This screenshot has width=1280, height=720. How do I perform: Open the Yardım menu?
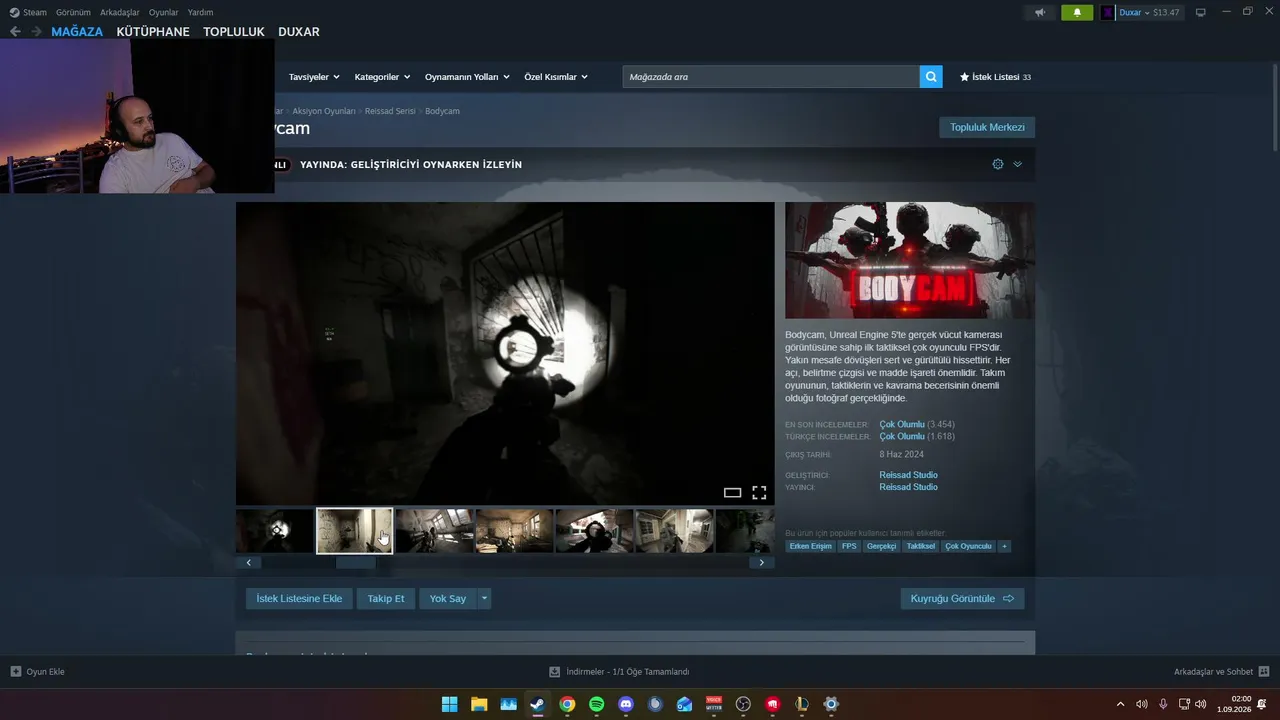pos(200,12)
